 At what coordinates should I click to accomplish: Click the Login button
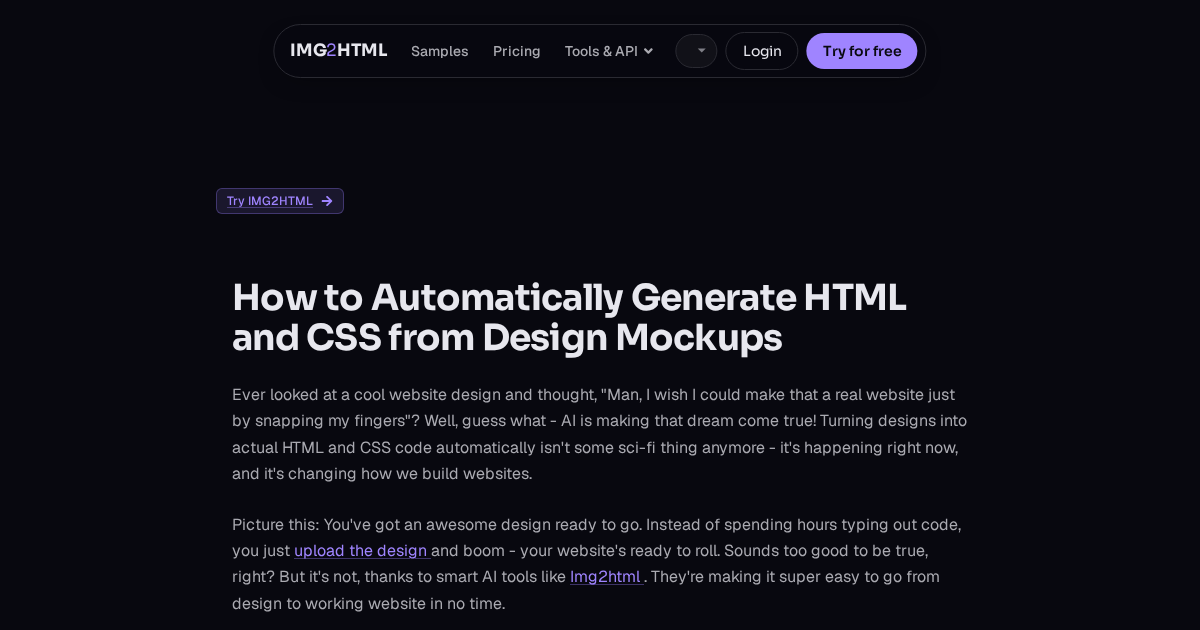tap(762, 51)
